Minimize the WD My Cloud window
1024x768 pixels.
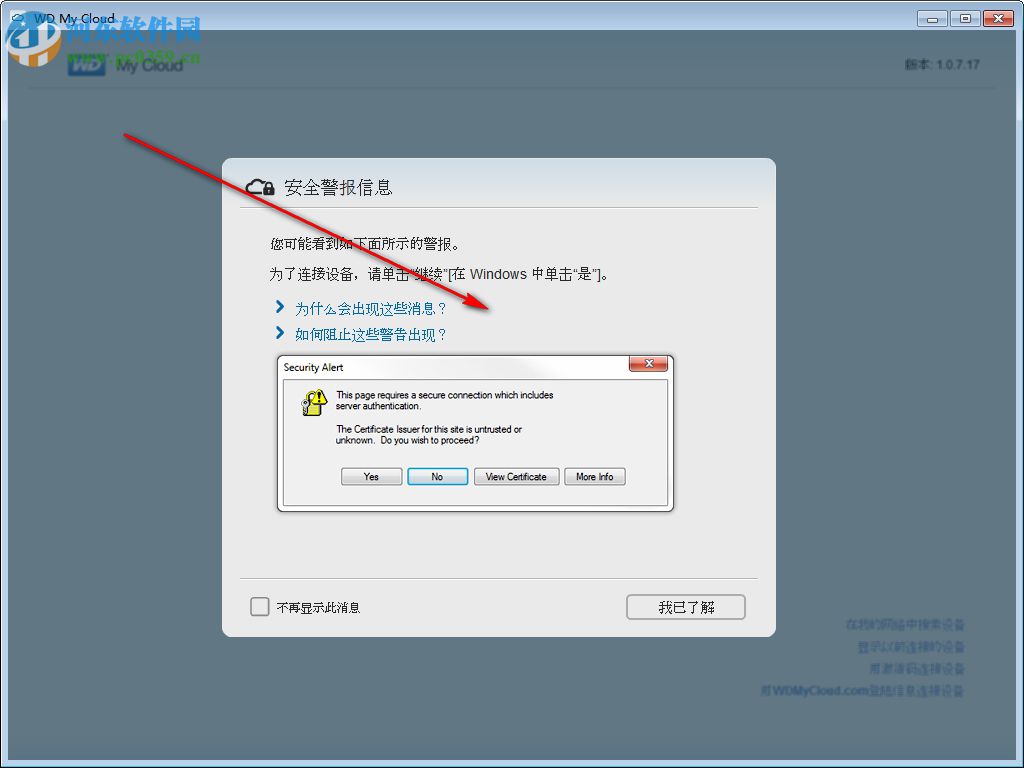932,19
